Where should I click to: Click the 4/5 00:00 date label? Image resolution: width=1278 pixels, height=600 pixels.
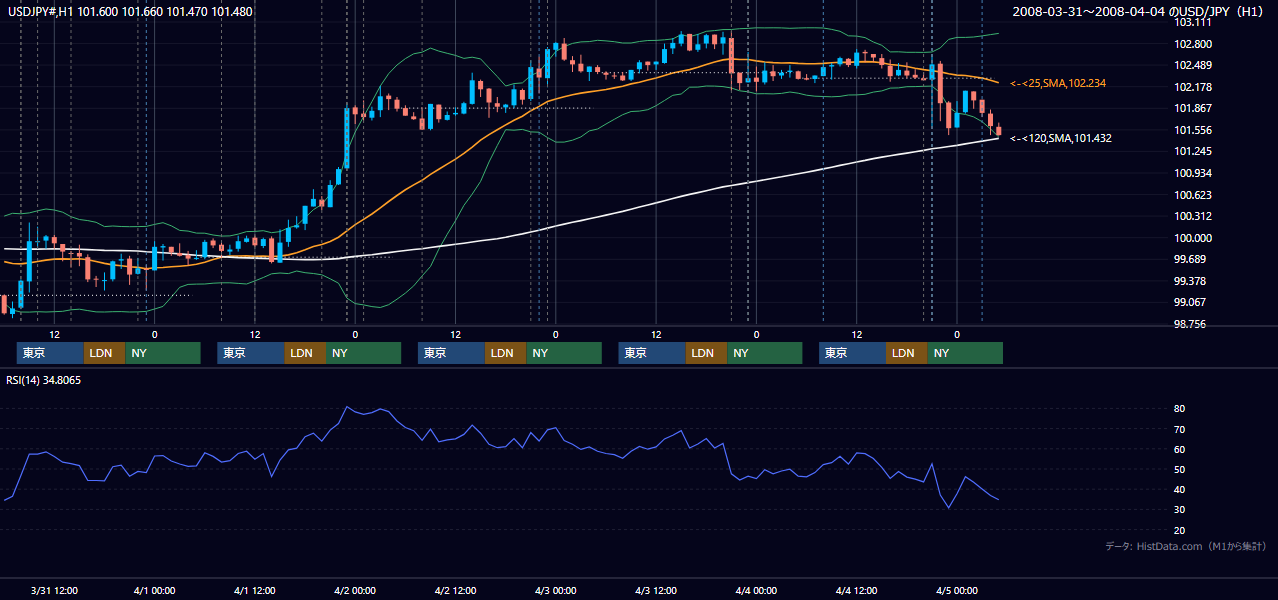pyautogui.click(x=957, y=590)
